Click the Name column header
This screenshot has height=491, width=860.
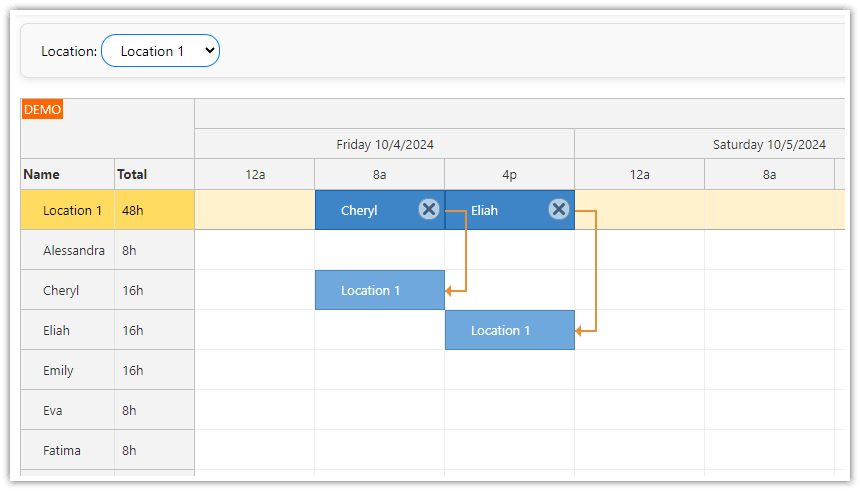[x=42, y=174]
